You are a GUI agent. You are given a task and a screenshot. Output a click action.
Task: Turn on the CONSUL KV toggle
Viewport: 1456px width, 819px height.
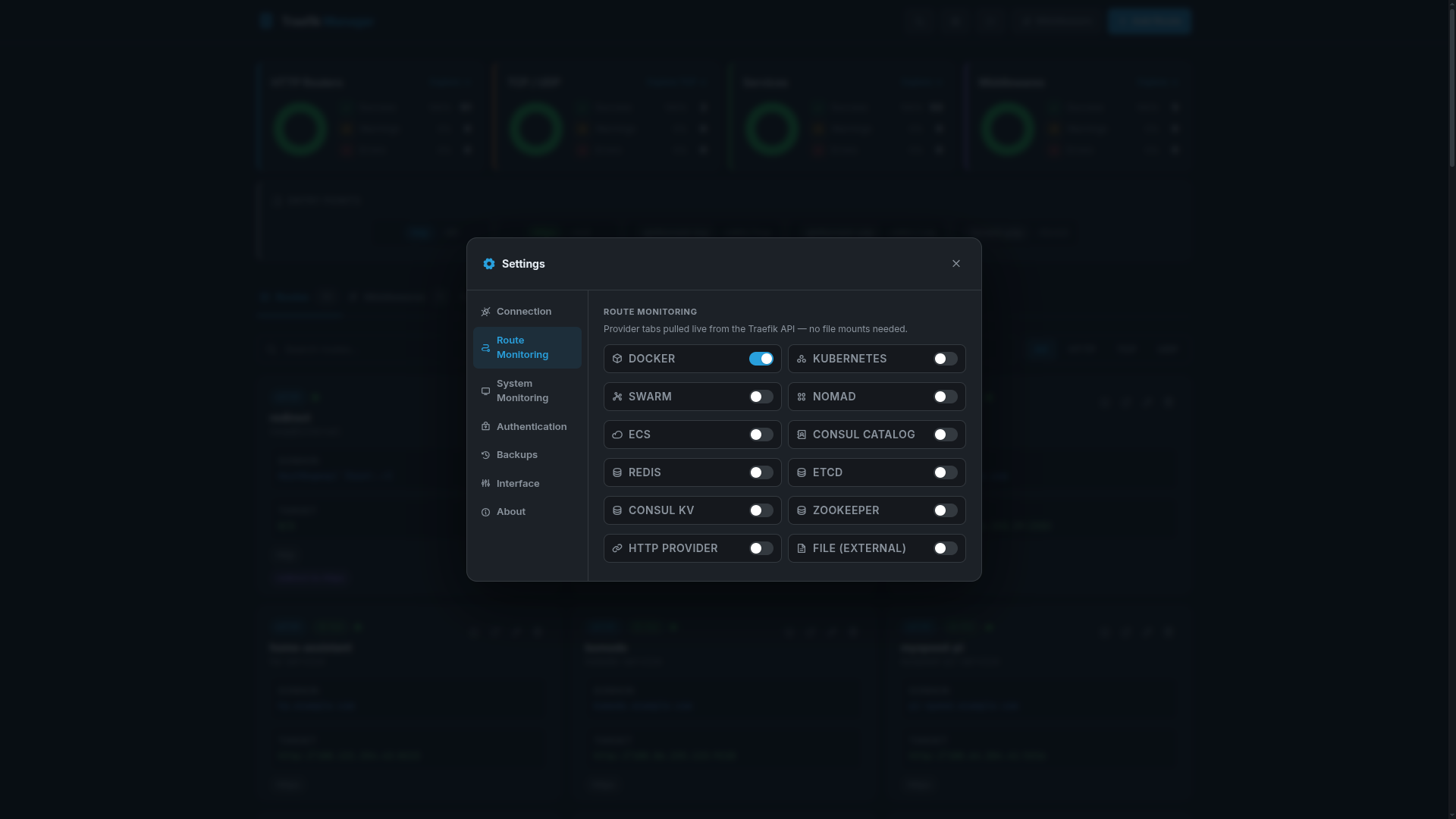[x=761, y=510]
